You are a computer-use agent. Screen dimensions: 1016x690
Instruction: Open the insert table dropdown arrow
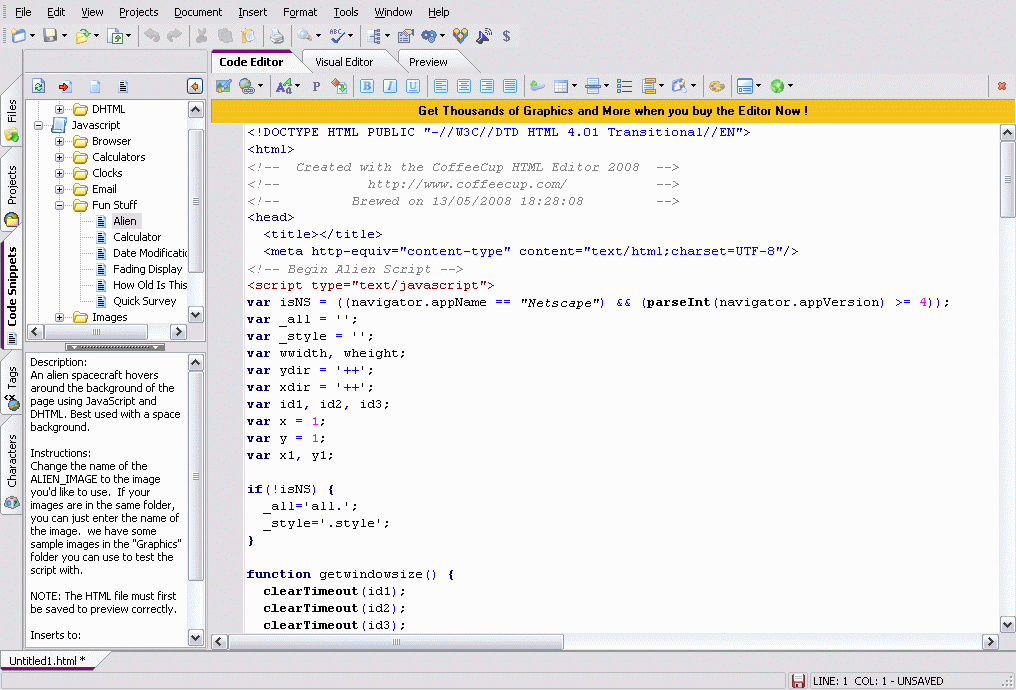click(x=574, y=86)
